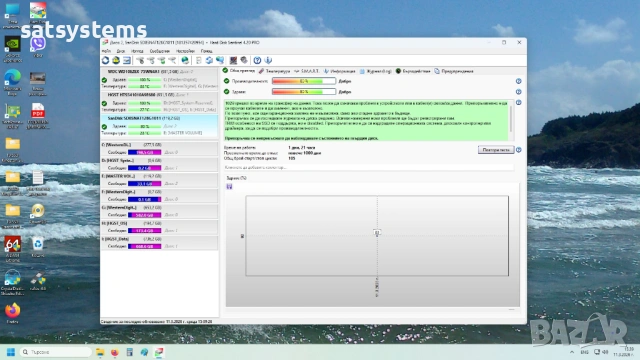This screenshot has width=640, height=360.
Task: Select the E: MASTER VOLUME partition entry
Action: 159,180
